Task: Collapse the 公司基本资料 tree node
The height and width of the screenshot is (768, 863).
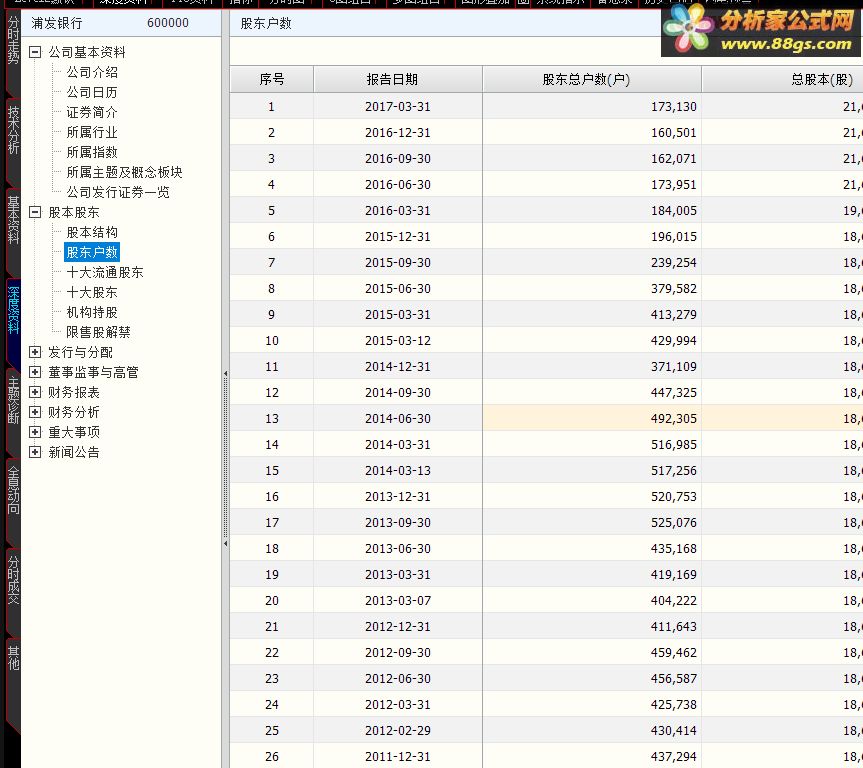Action: pyautogui.click(x=35, y=52)
